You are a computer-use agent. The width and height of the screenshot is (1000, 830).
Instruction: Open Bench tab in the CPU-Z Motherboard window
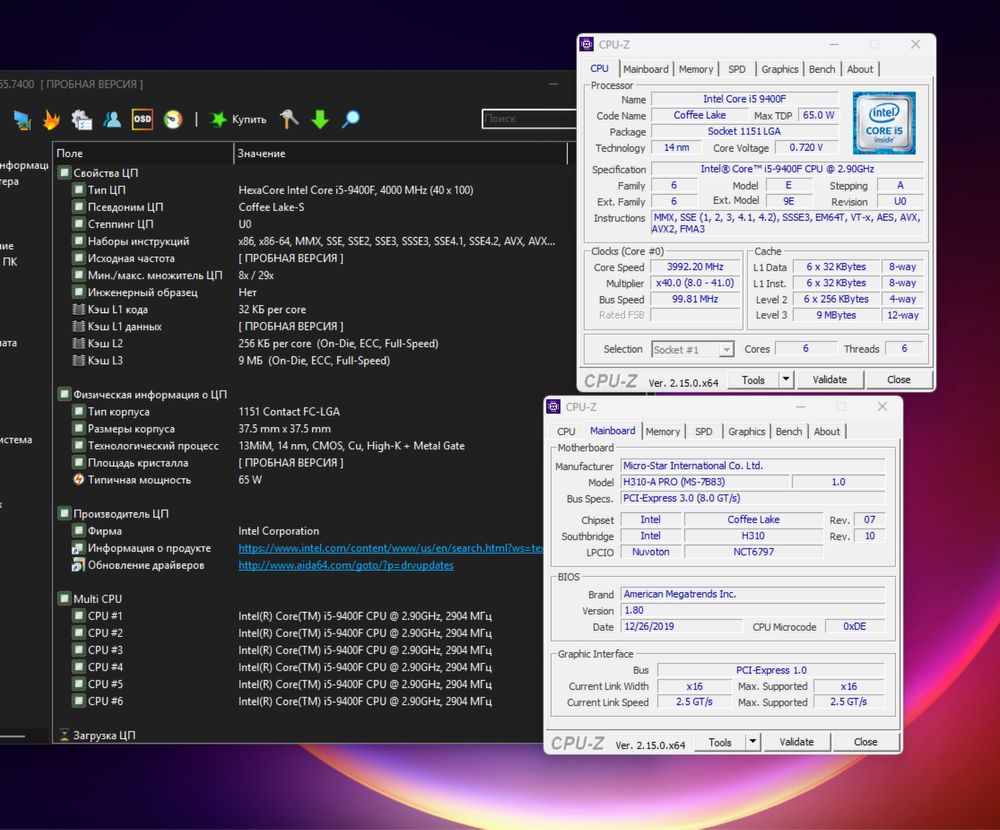(789, 431)
